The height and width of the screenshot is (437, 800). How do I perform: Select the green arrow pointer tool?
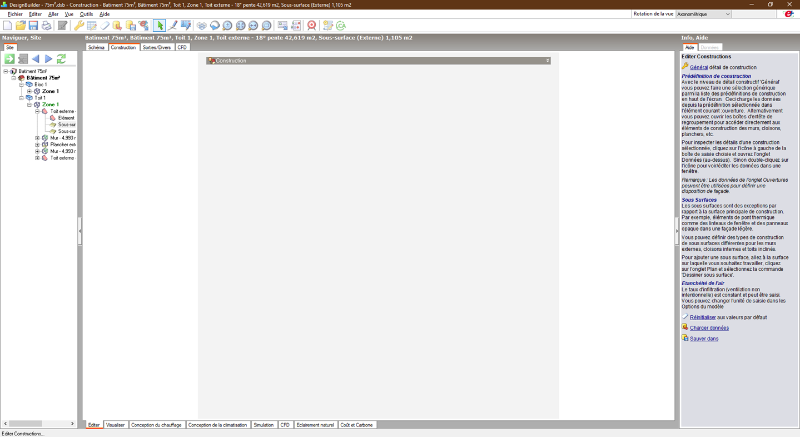pos(159,25)
